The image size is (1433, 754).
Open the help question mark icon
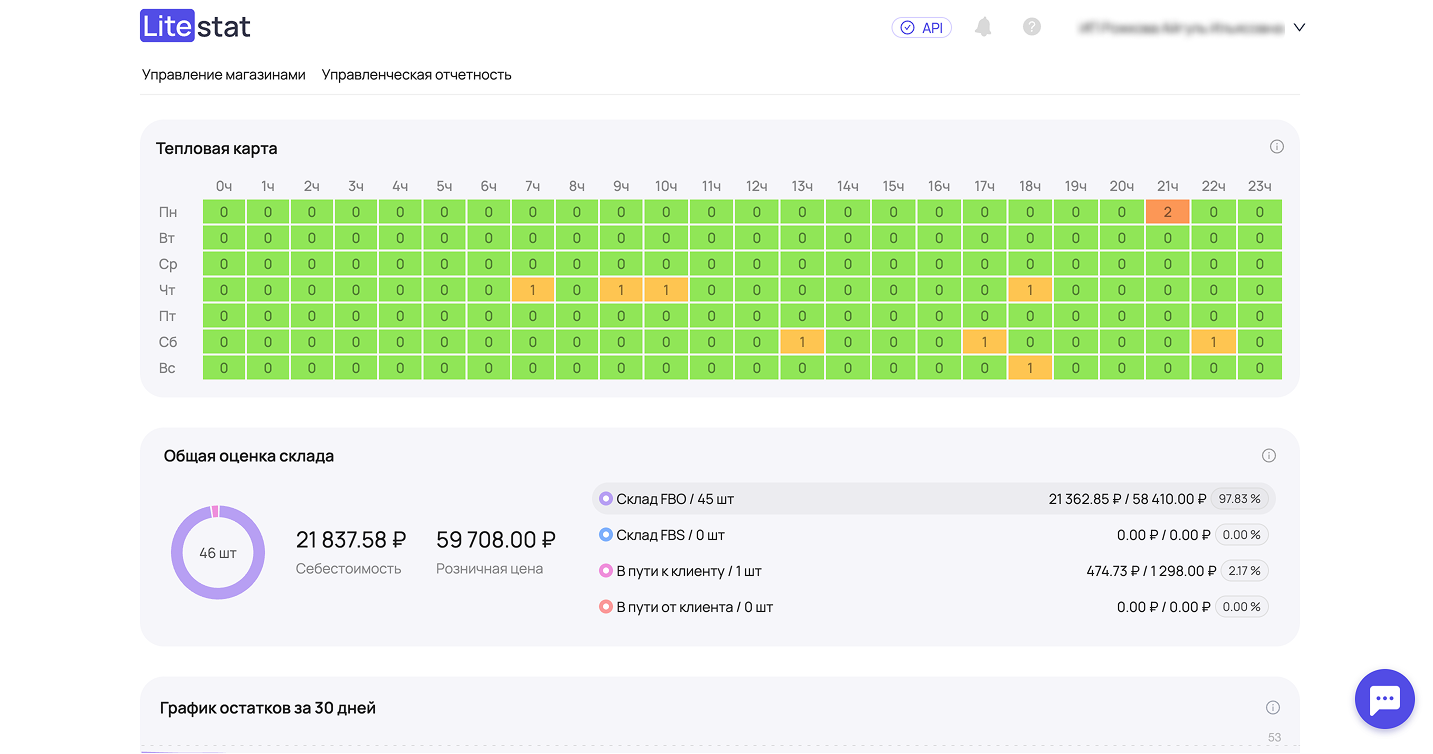coord(1032,27)
